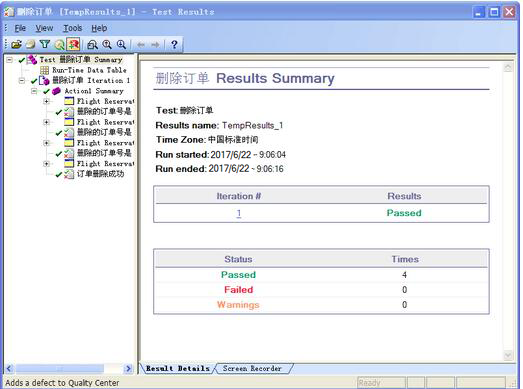Screen dimensions: 523x389
Task: Click the 删除订单 Iteration 1 document icon
Action: (44, 80)
